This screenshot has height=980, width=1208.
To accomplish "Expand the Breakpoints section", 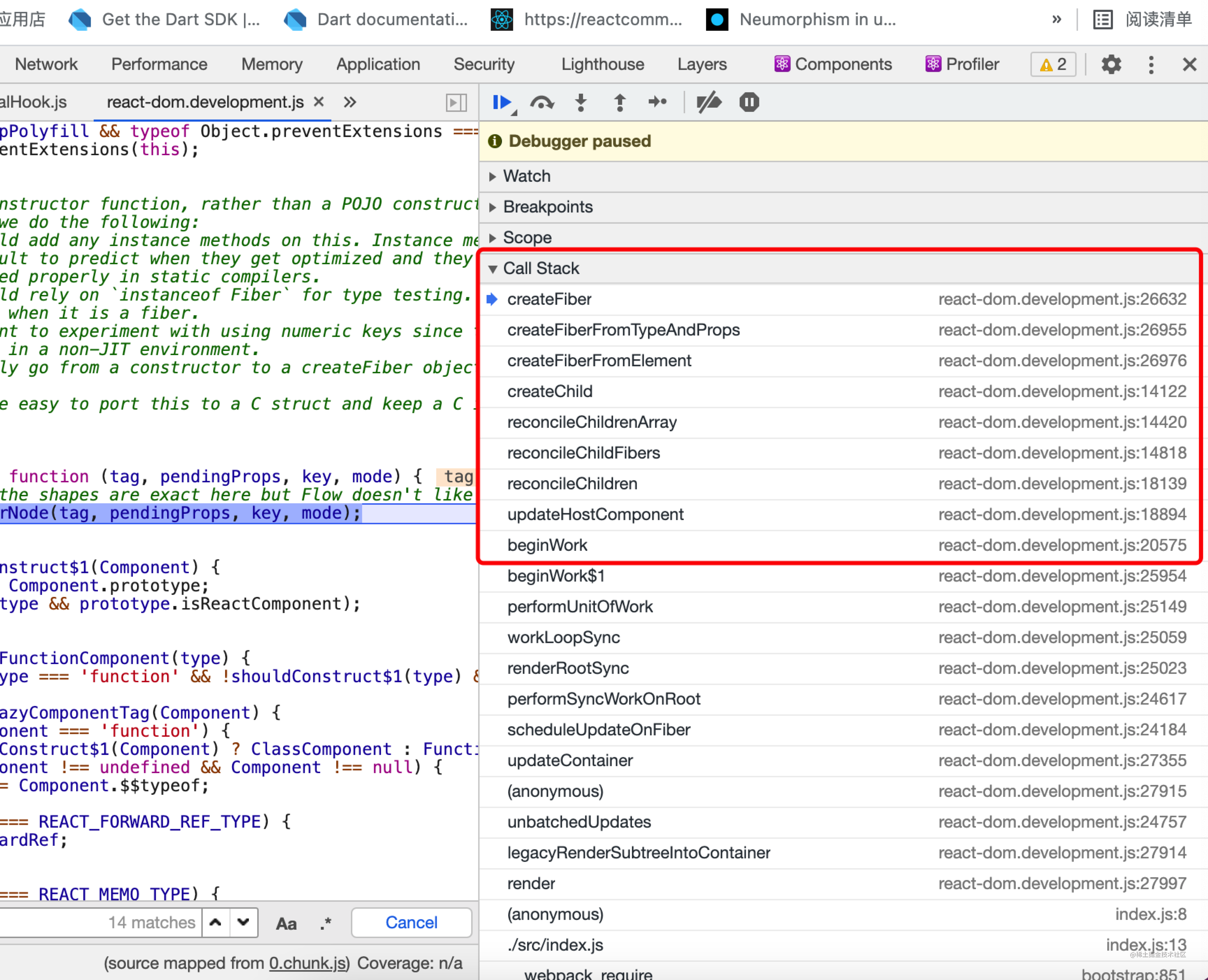I will point(843,207).
